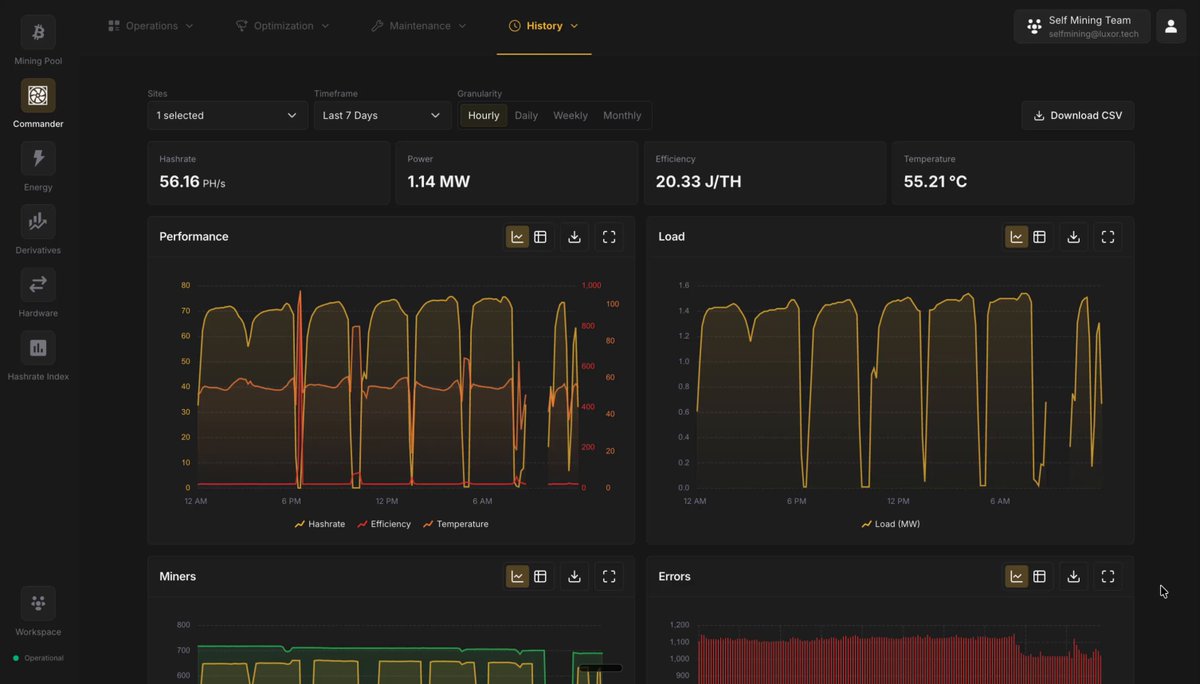Image resolution: width=1200 pixels, height=684 pixels.
Task: Expand Load chart to fullscreen
Action: coord(1108,237)
